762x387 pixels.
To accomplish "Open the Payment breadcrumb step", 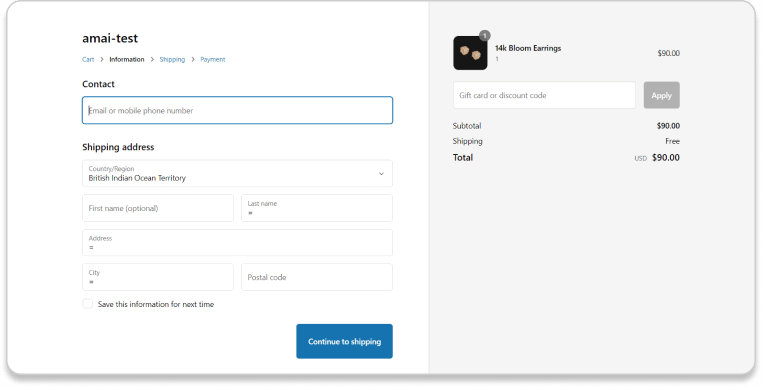I will 213,59.
